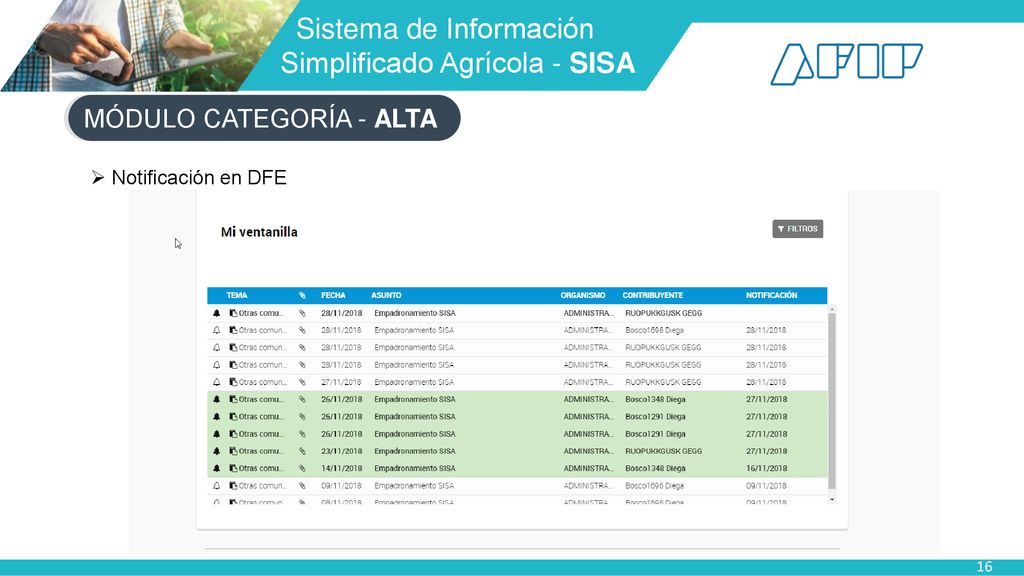Click the filled bell on the 23/11/2018 RUOPUKKGUSK row

point(217,451)
